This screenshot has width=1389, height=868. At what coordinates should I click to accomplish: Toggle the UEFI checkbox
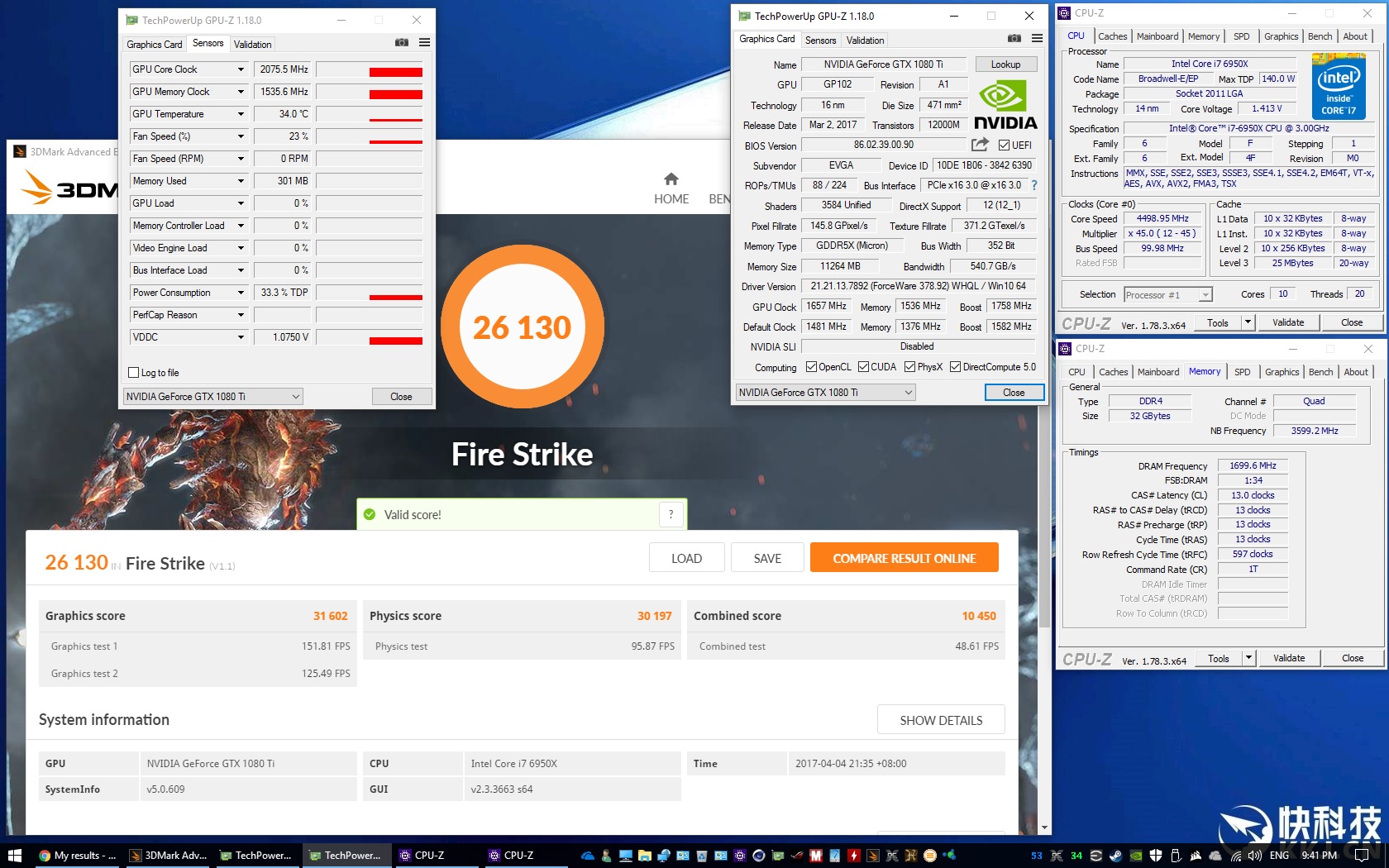[1004, 145]
